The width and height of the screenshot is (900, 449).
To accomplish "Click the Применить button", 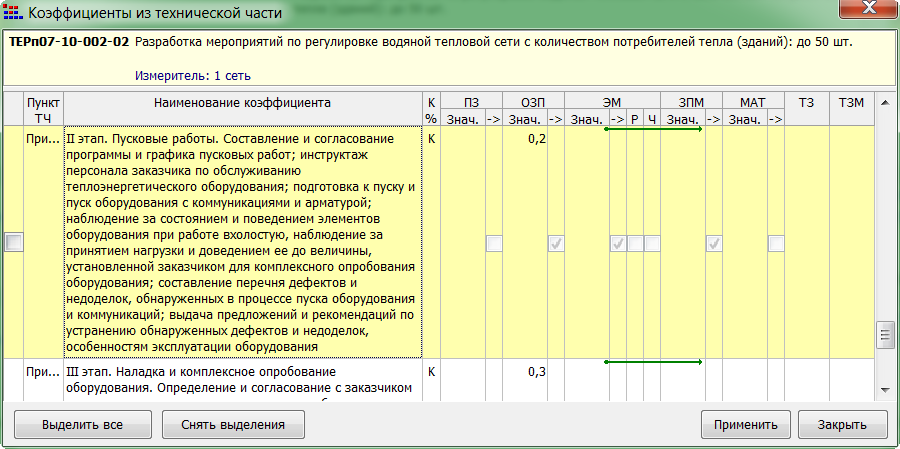I will pos(745,424).
